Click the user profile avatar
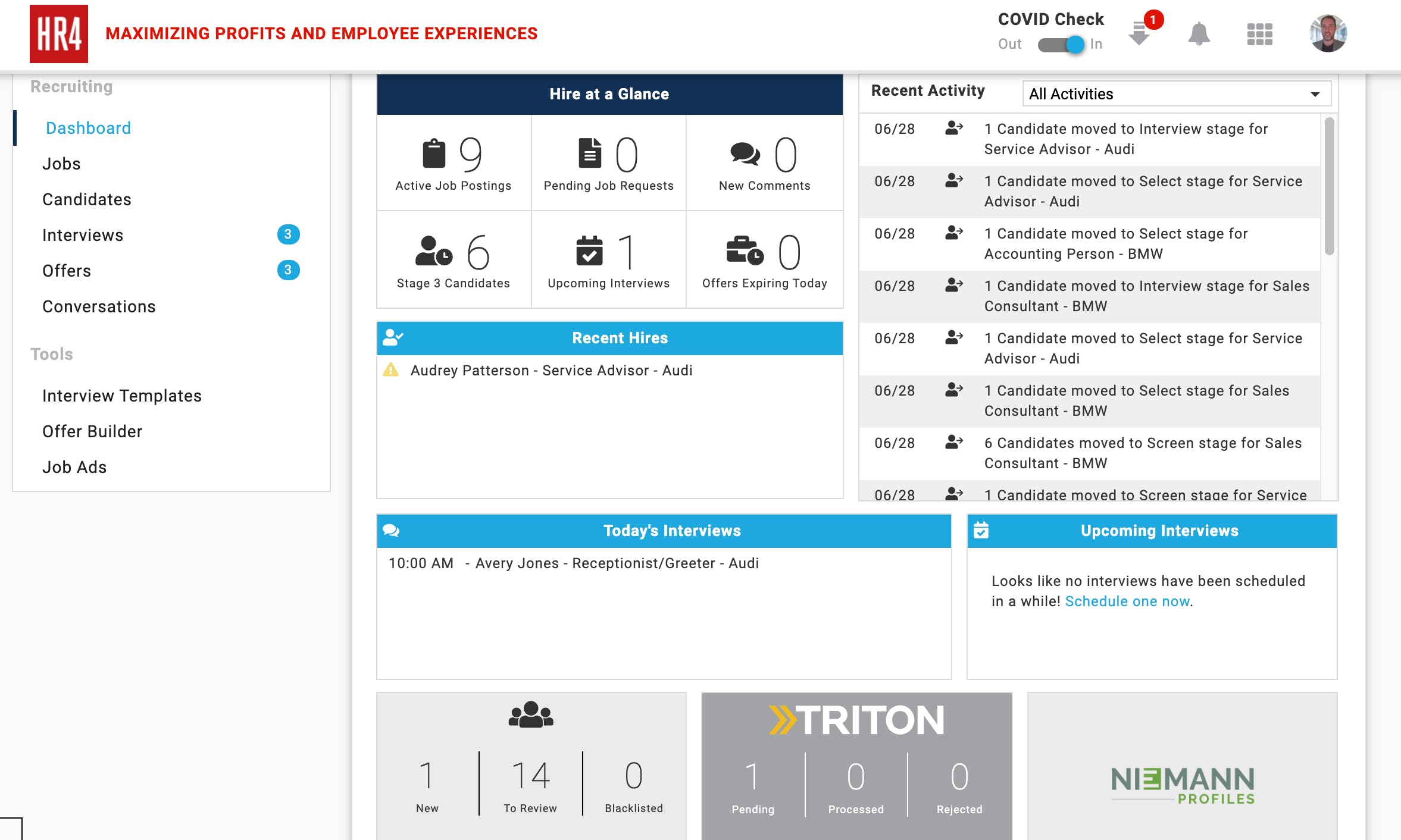Image resolution: width=1401 pixels, height=840 pixels. [1328, 34]
